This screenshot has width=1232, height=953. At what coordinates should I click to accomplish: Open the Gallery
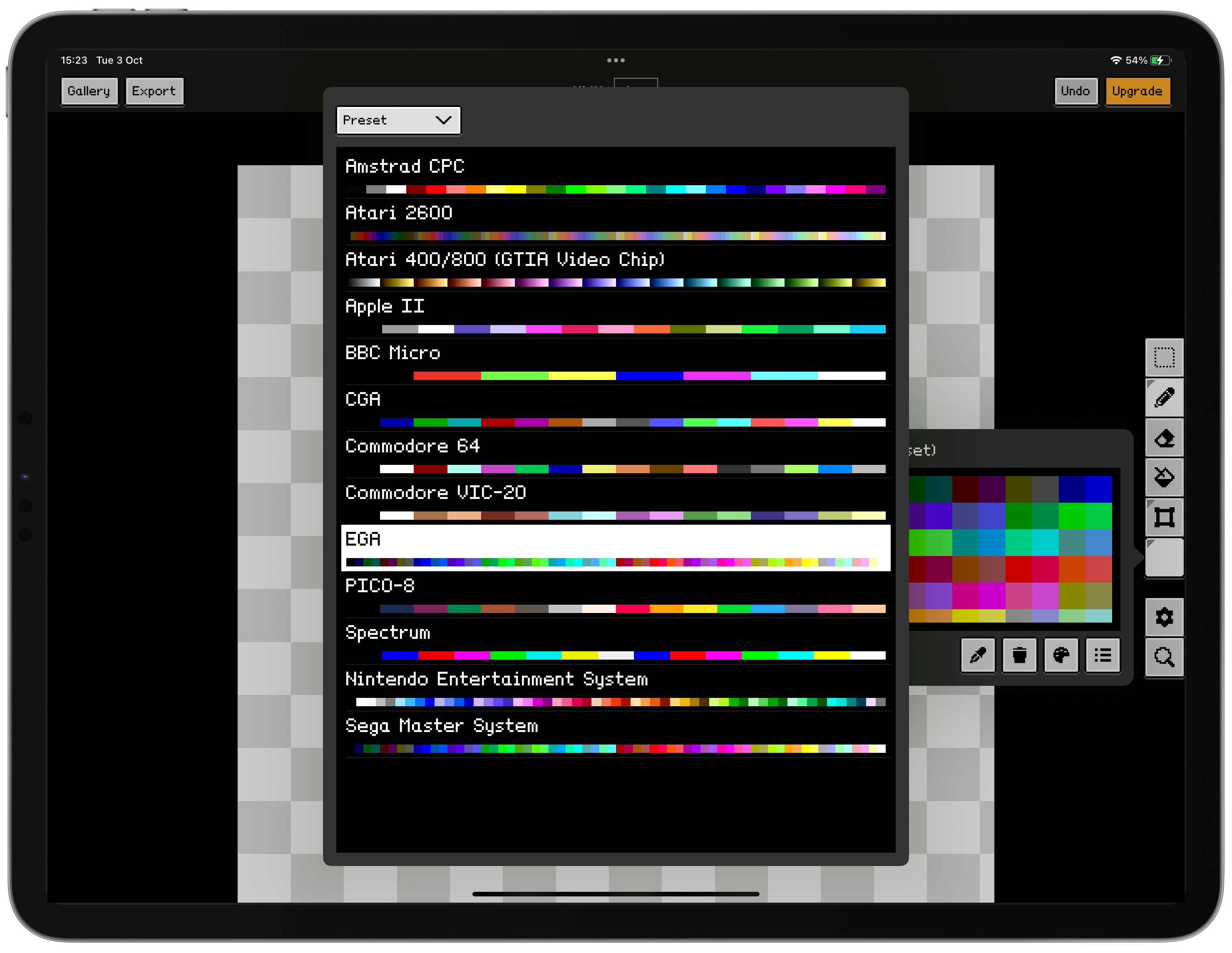point(89,92)
